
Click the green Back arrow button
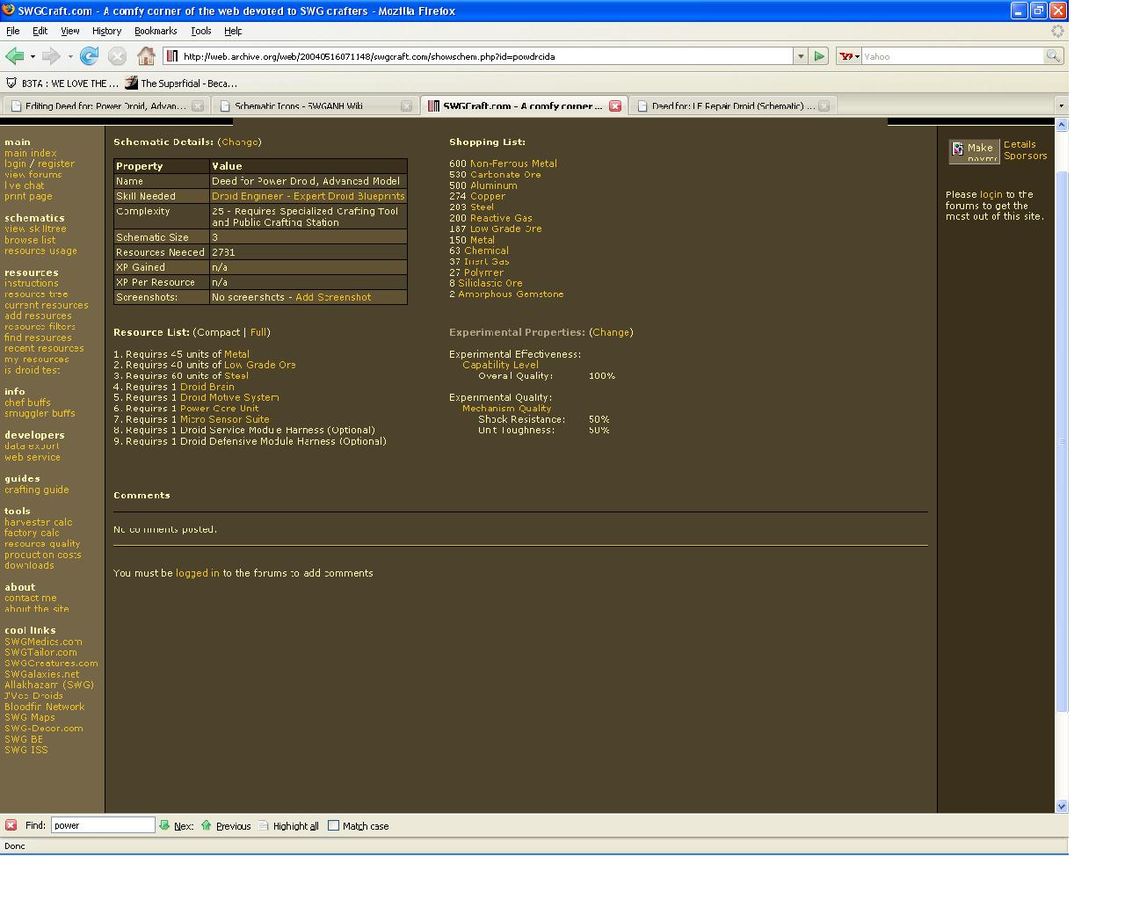pos(14,56)
